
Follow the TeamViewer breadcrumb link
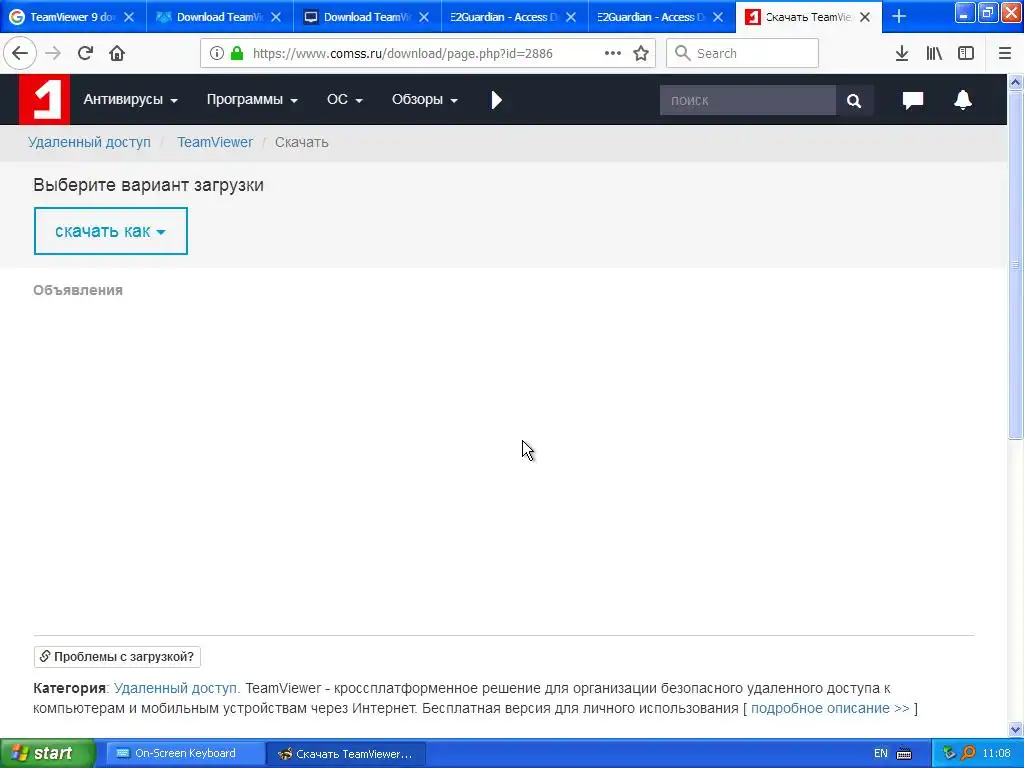coord(215,142)
